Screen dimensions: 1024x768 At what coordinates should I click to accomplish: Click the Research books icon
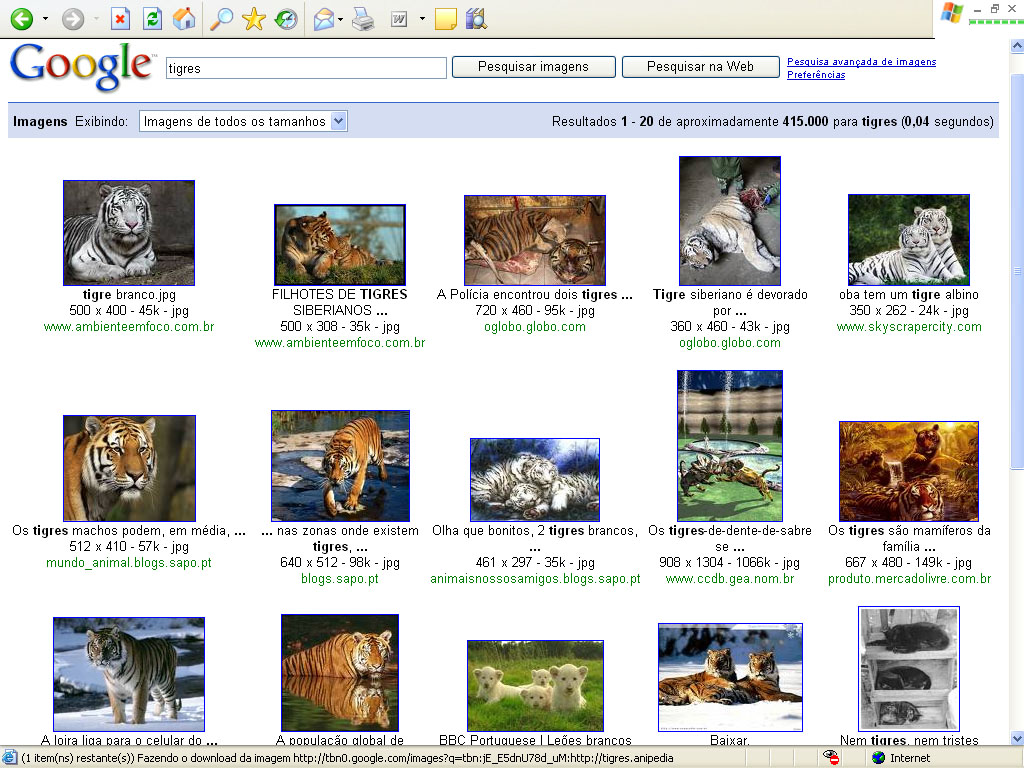[x=476, y=19]
